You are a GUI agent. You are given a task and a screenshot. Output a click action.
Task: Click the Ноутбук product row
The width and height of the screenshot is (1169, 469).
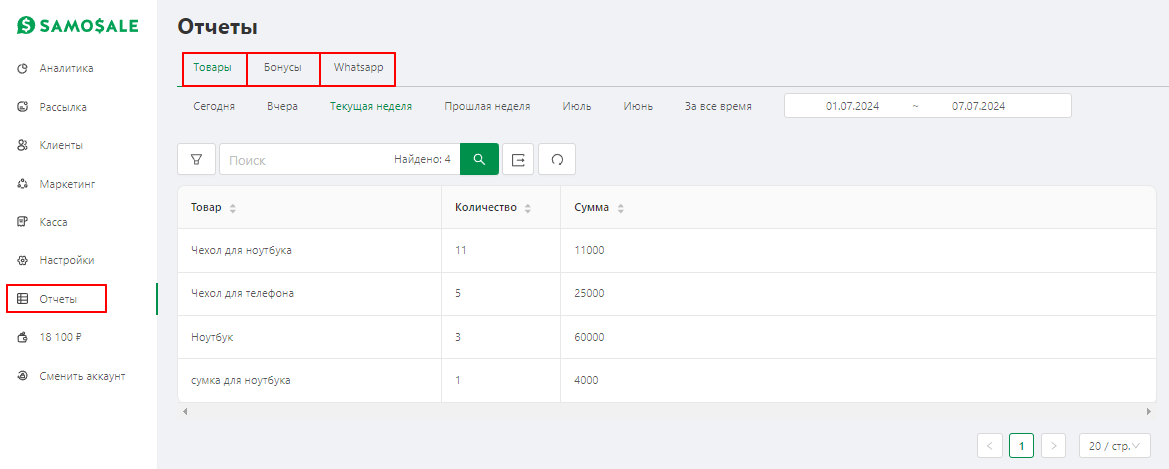[x=667, y=337]
